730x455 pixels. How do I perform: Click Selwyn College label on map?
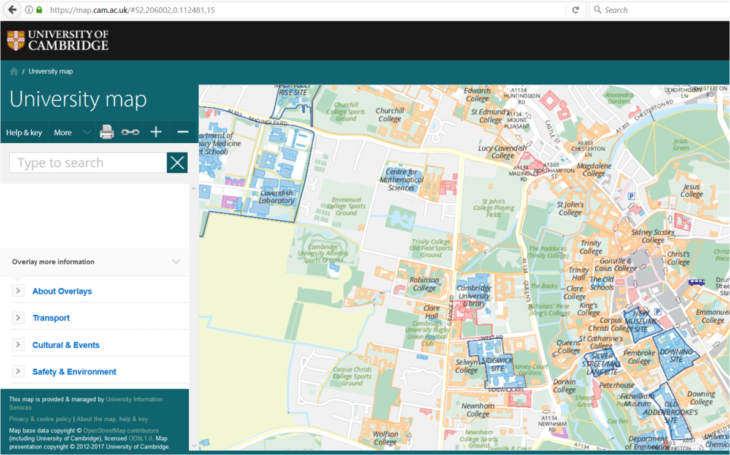(x=466, y=366)
